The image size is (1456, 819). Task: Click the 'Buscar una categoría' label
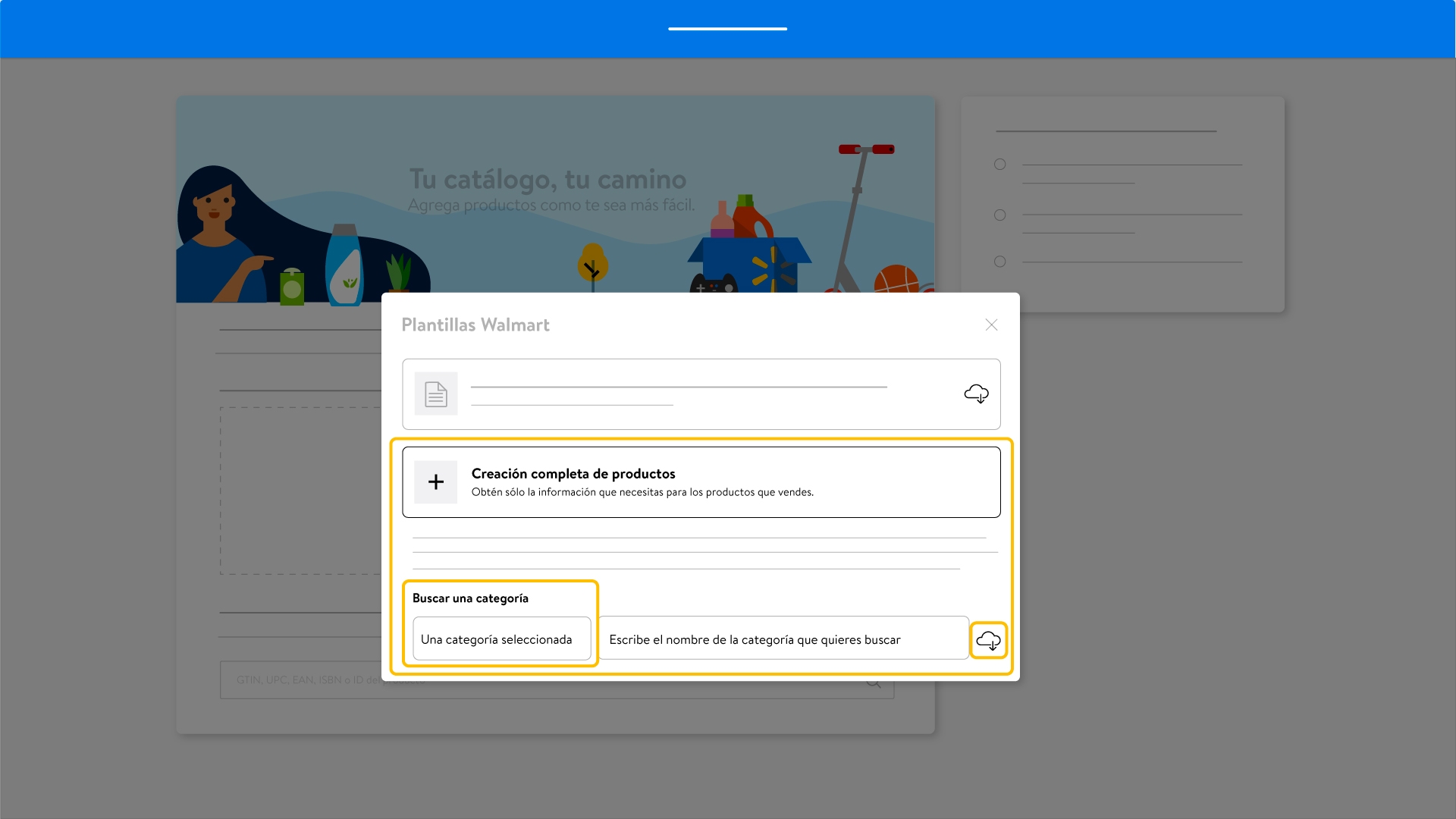click(470, 598)
